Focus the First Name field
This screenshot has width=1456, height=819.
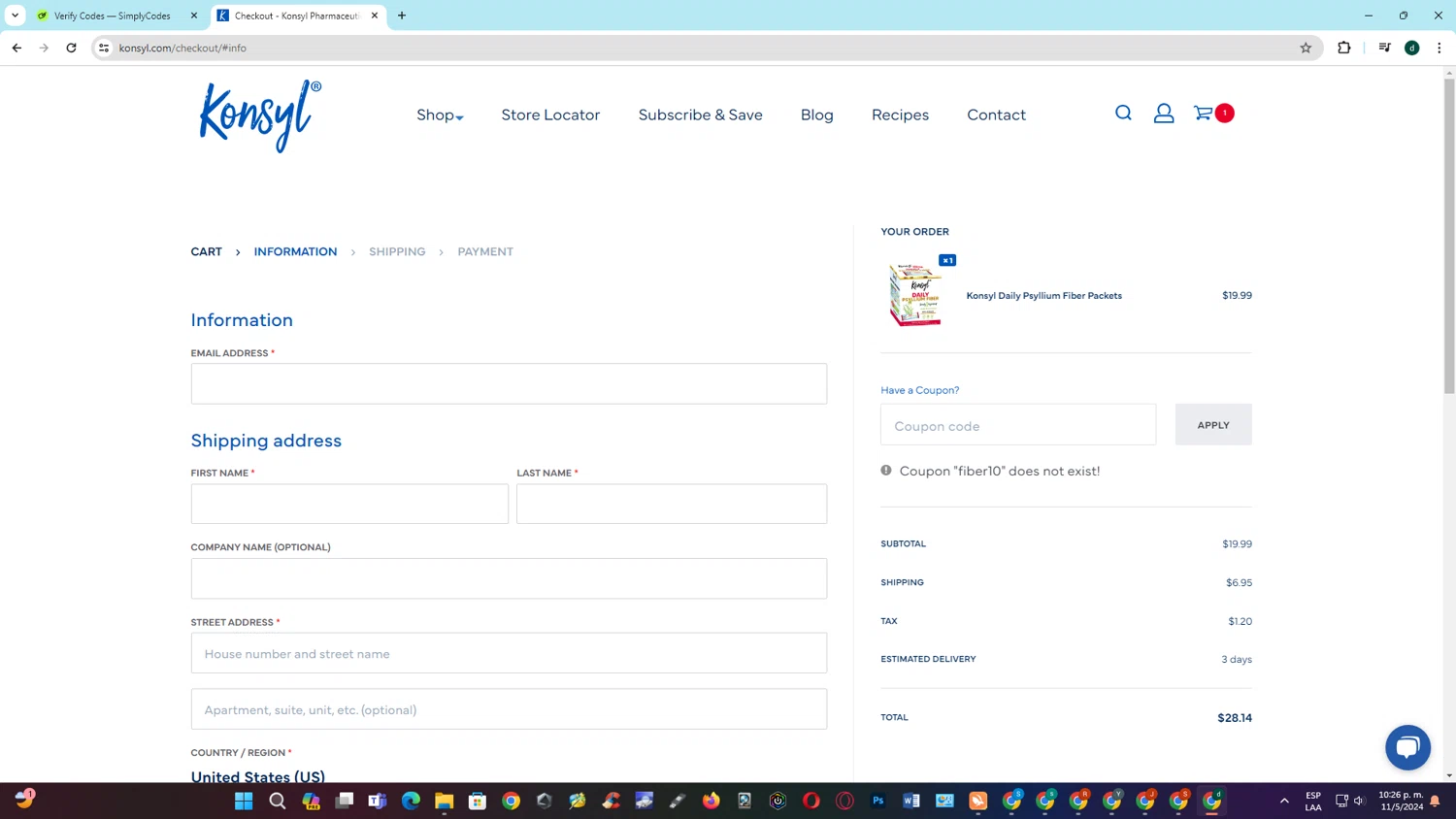point(349,504)
